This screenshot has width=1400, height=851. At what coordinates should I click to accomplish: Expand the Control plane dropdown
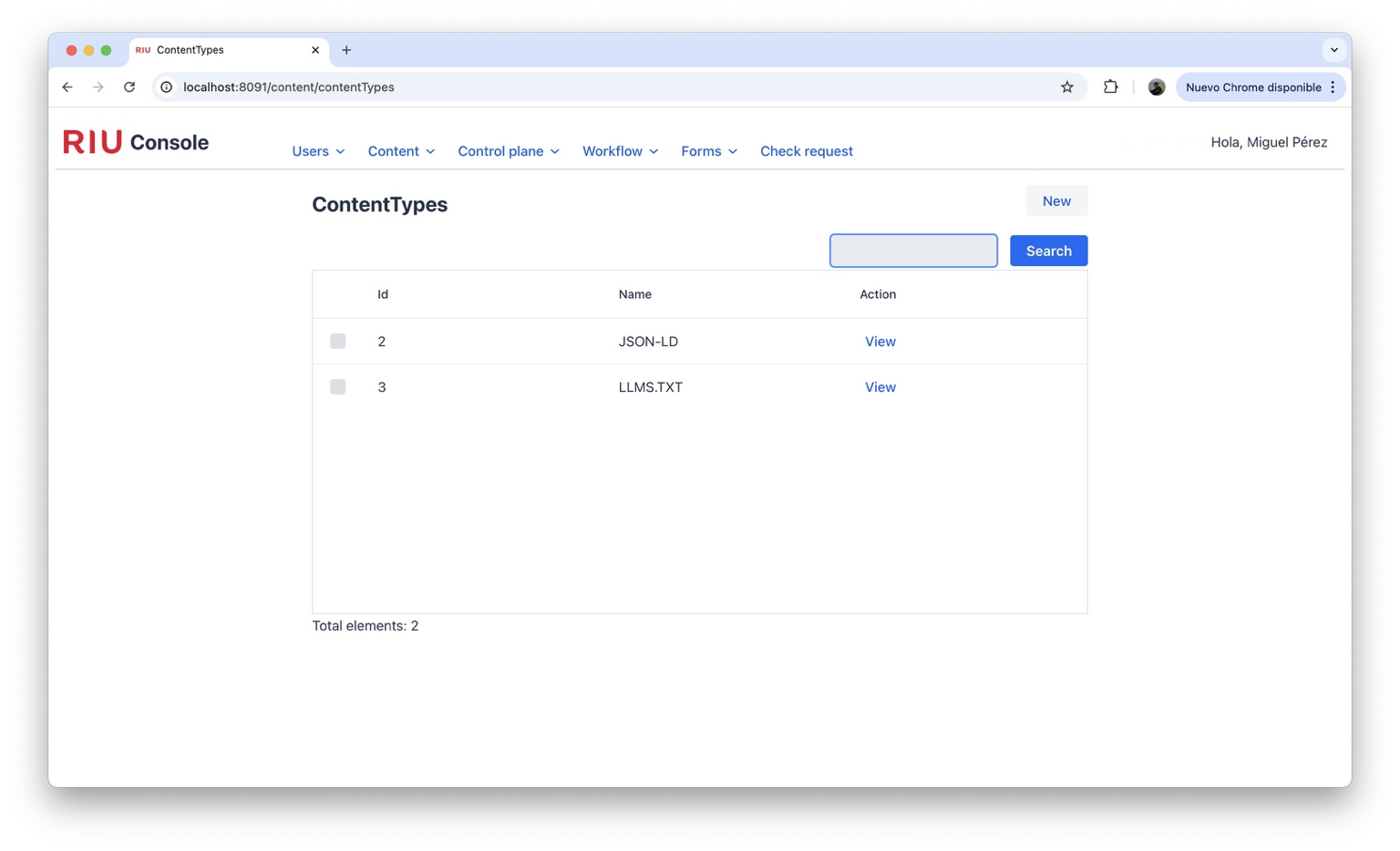pos(509,151)
